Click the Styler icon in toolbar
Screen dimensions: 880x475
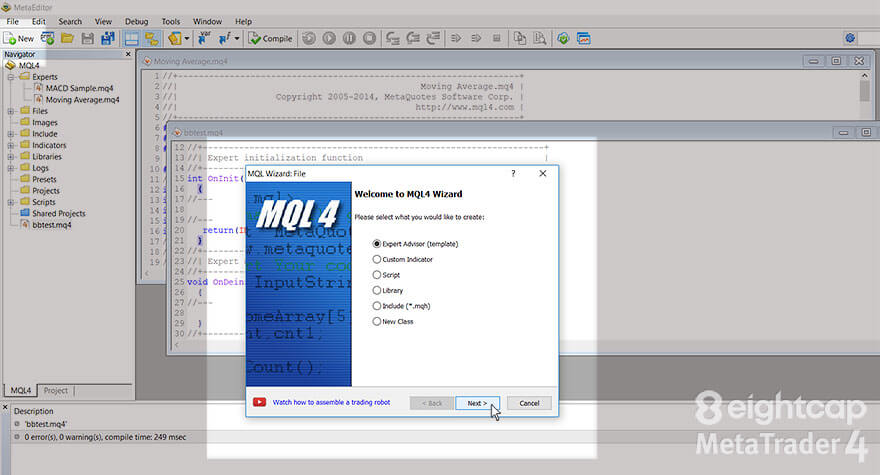click(x=175, y=38)
